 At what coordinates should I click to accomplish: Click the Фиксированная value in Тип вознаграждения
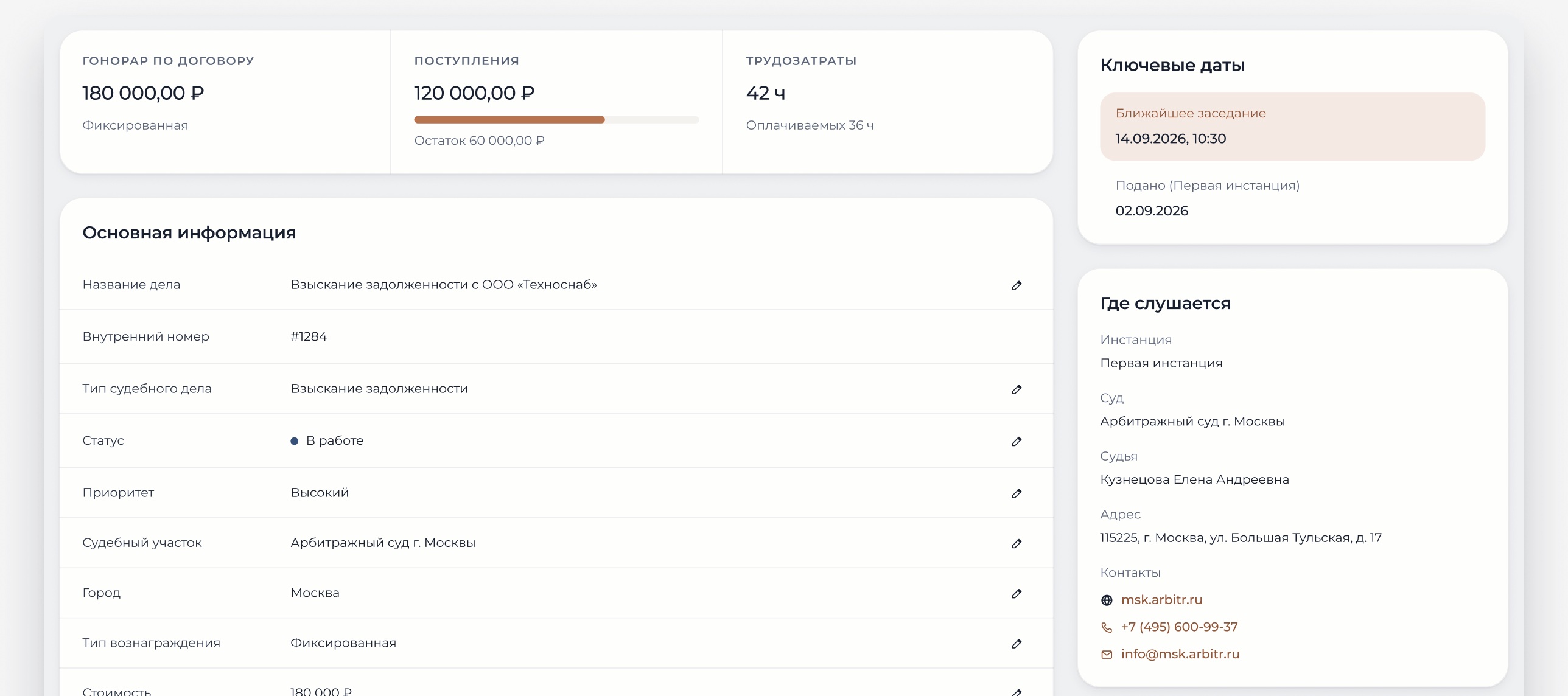(343, 643)
